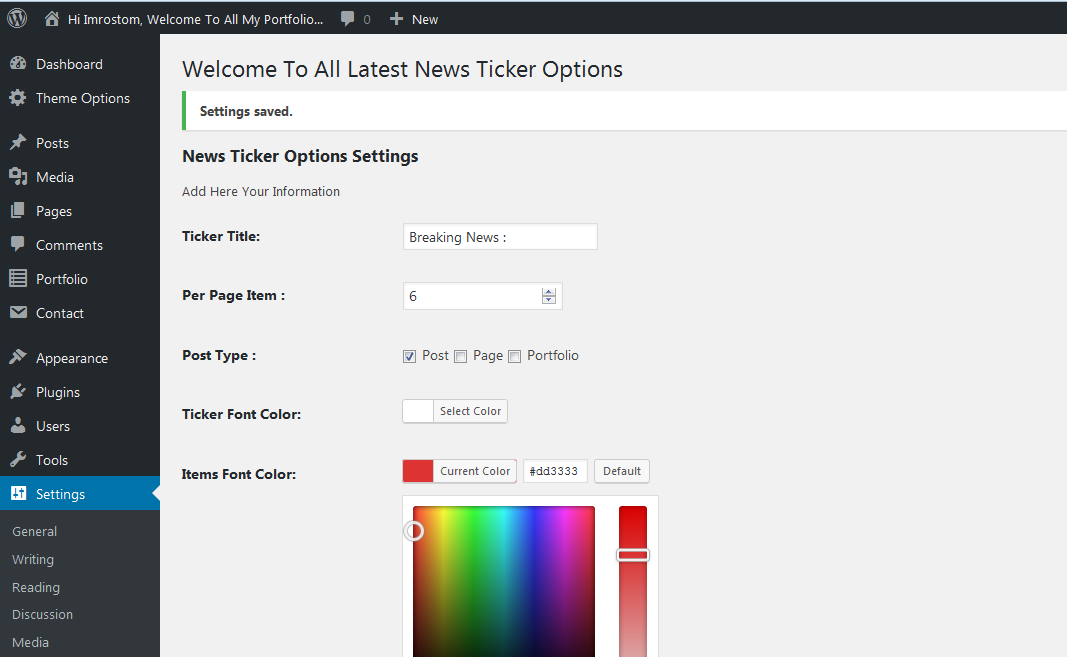This screenshot has height=657, width=1067.
Task: Open the Contact menu label
Action: click(x=60, y=313)
